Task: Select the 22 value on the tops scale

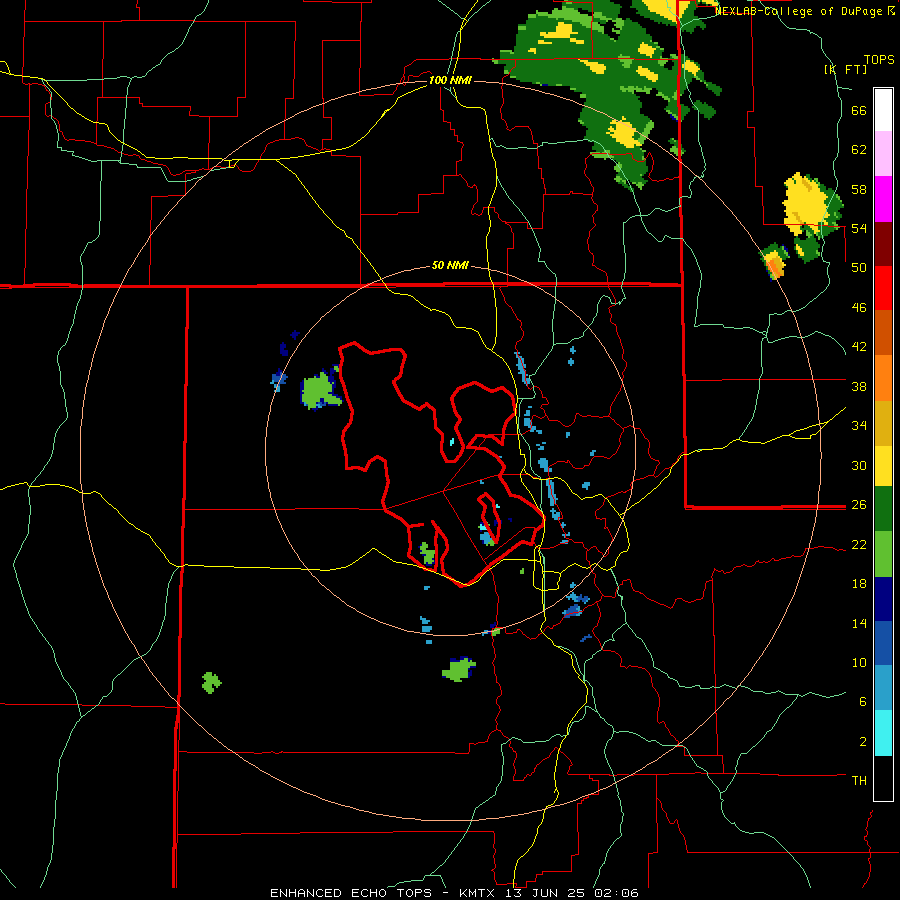Action: click(859, 544)
